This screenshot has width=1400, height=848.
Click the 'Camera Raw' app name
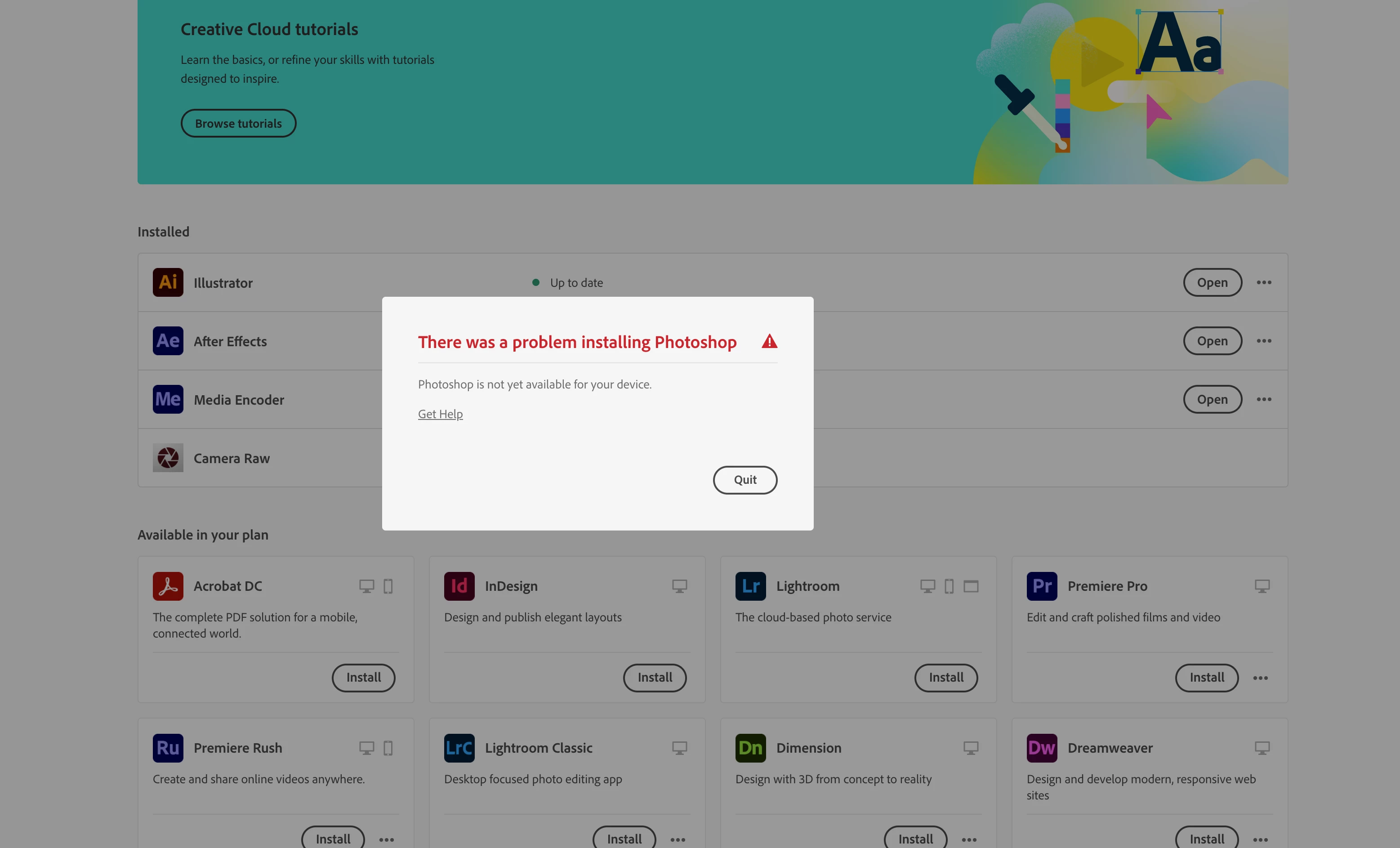tap(232, 458)
